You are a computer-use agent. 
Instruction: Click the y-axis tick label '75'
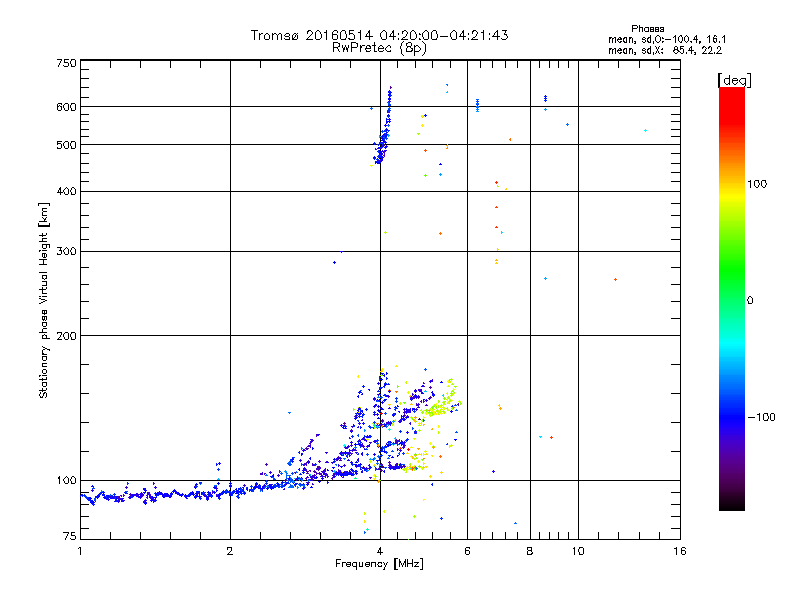70,536
